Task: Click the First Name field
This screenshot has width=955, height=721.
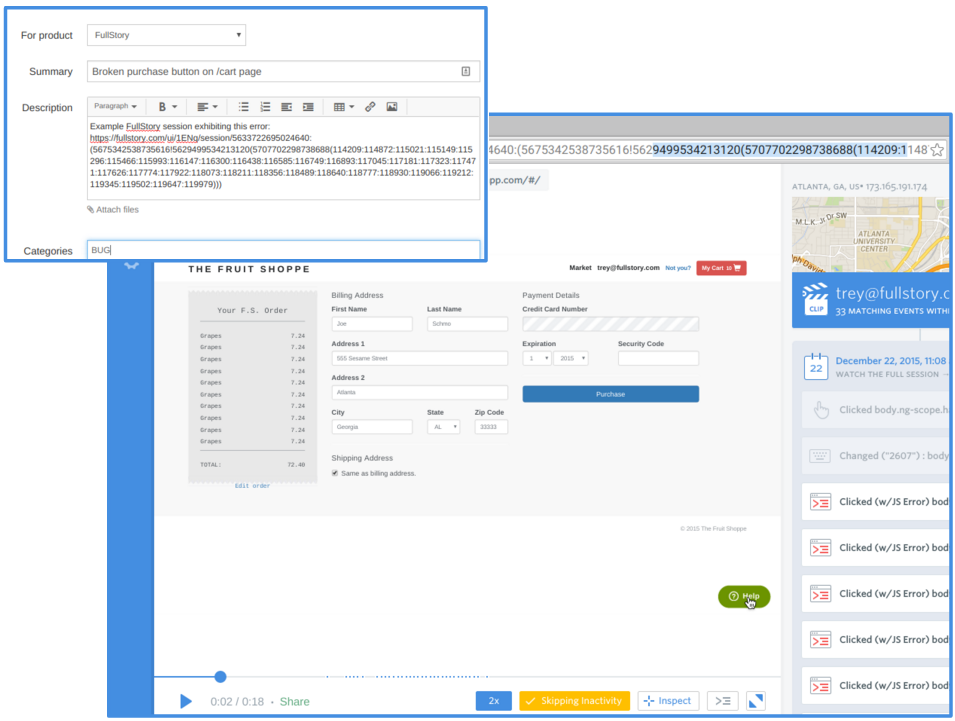Action: point(372,324)
